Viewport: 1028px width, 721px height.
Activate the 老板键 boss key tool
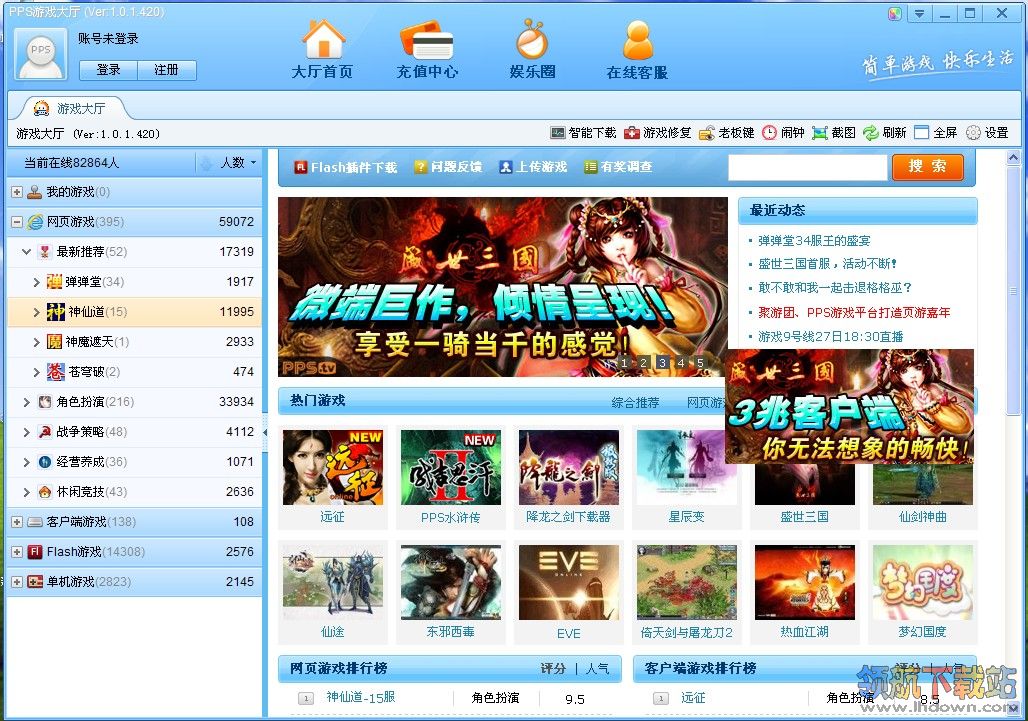[726, 133]
